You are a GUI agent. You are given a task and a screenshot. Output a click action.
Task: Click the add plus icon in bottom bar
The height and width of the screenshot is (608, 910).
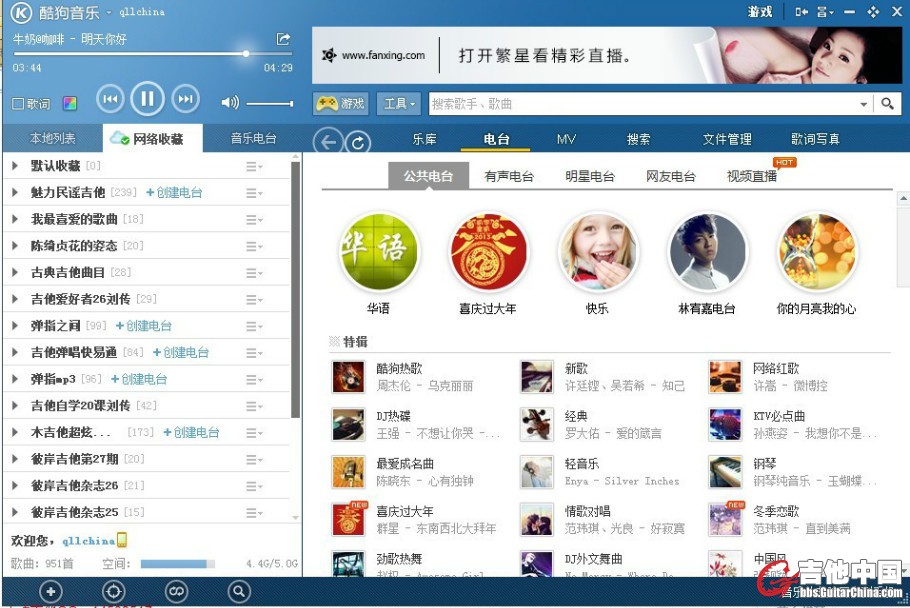click(x=50, y=592)
